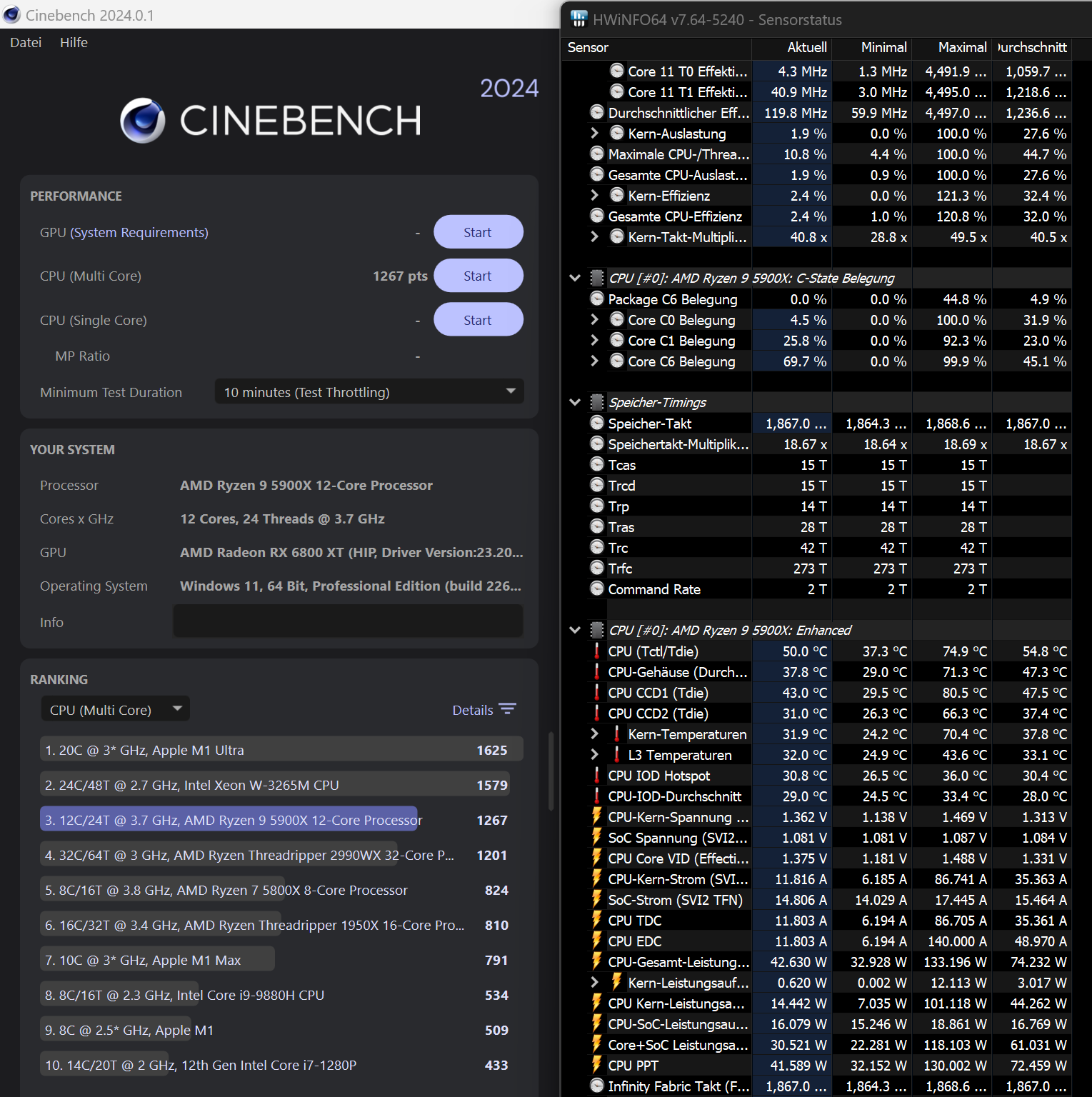Start the GPU benchmark
The image size is (1092, 1097).
(479, 232)
